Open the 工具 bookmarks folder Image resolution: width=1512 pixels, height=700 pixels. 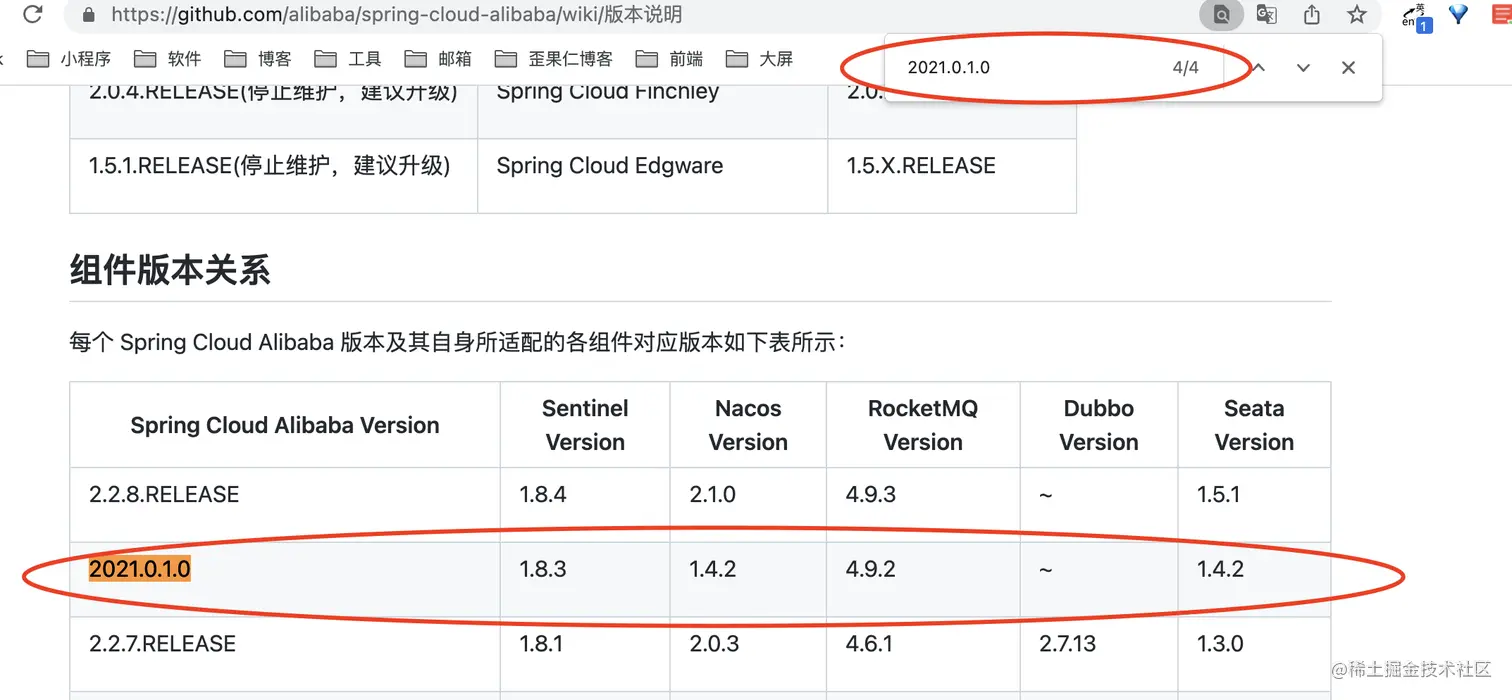tap(348, 59)
